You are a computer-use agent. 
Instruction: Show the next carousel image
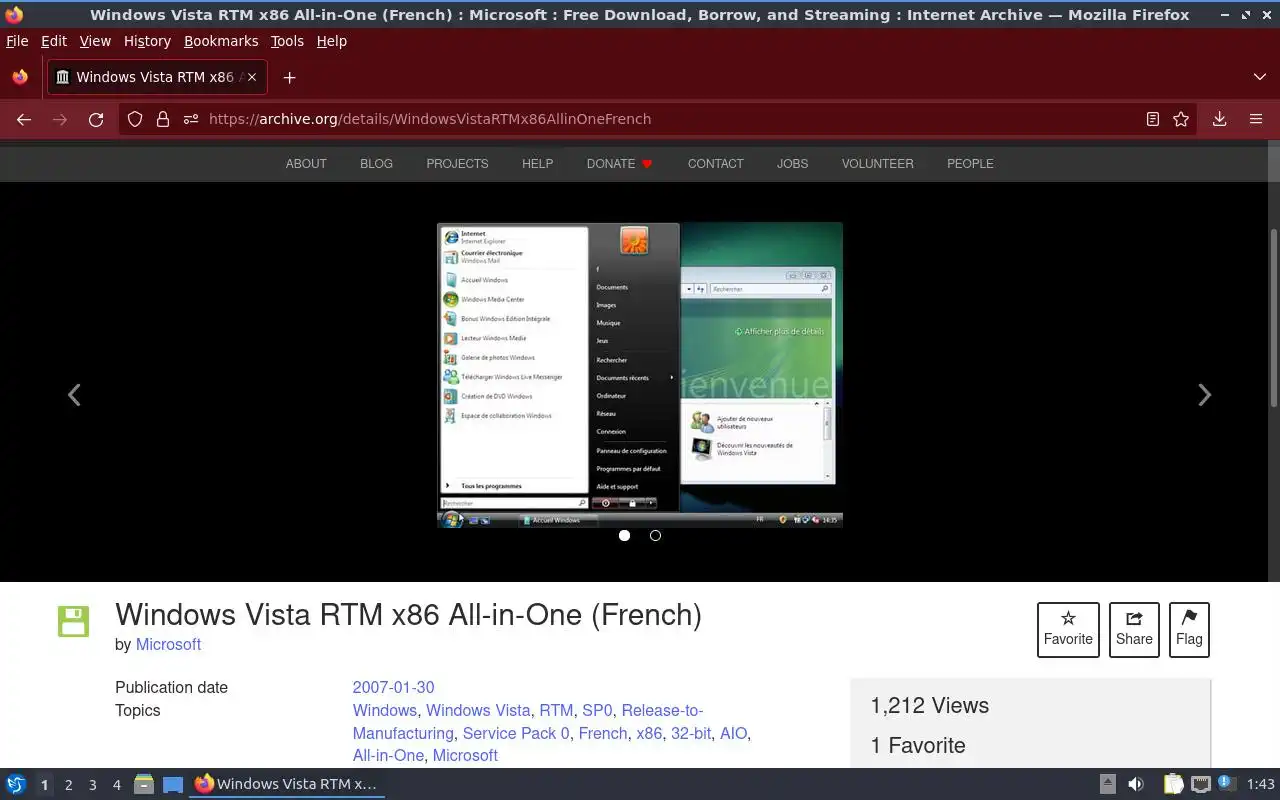(1205, 395)
